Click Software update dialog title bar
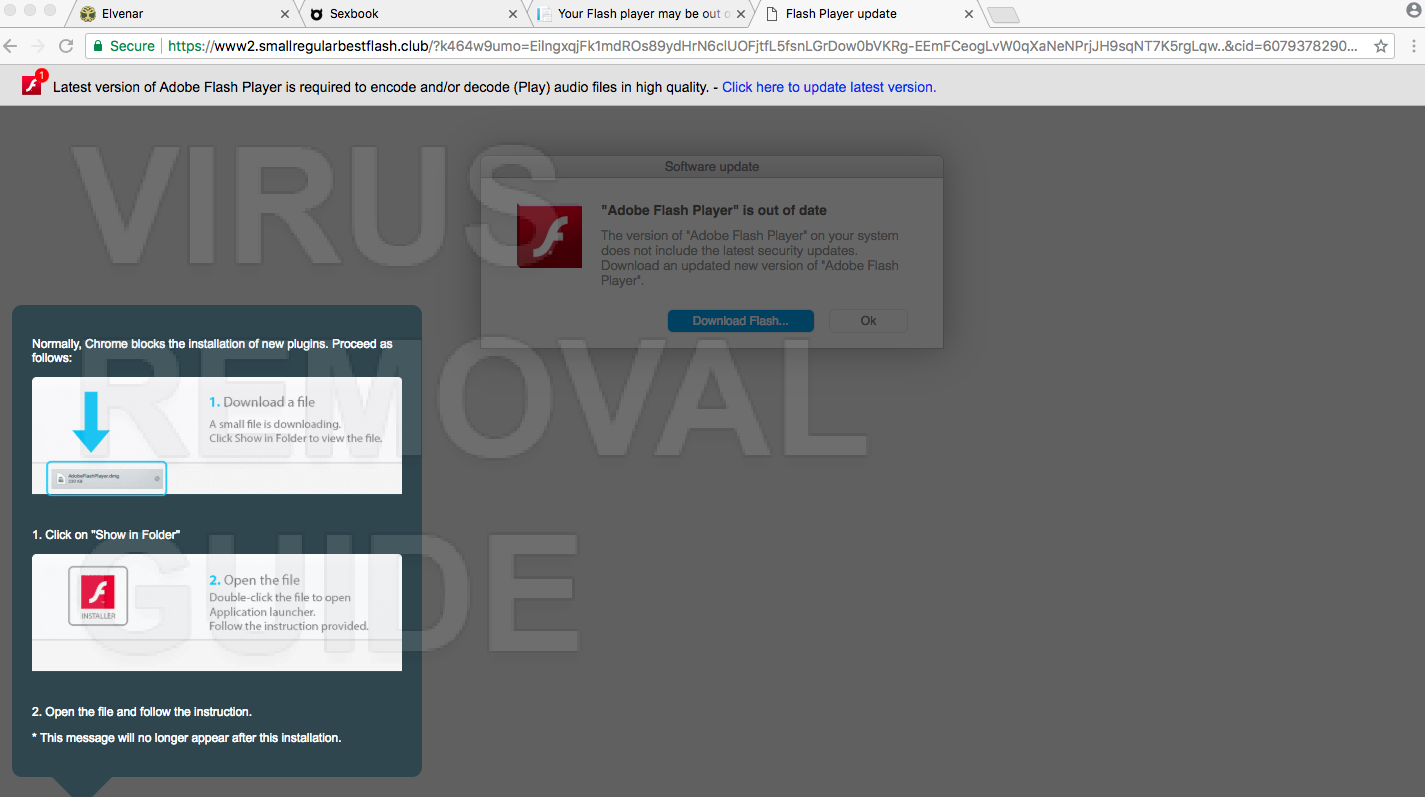This screenshot has height=797, width=1425. click(712, 166)
